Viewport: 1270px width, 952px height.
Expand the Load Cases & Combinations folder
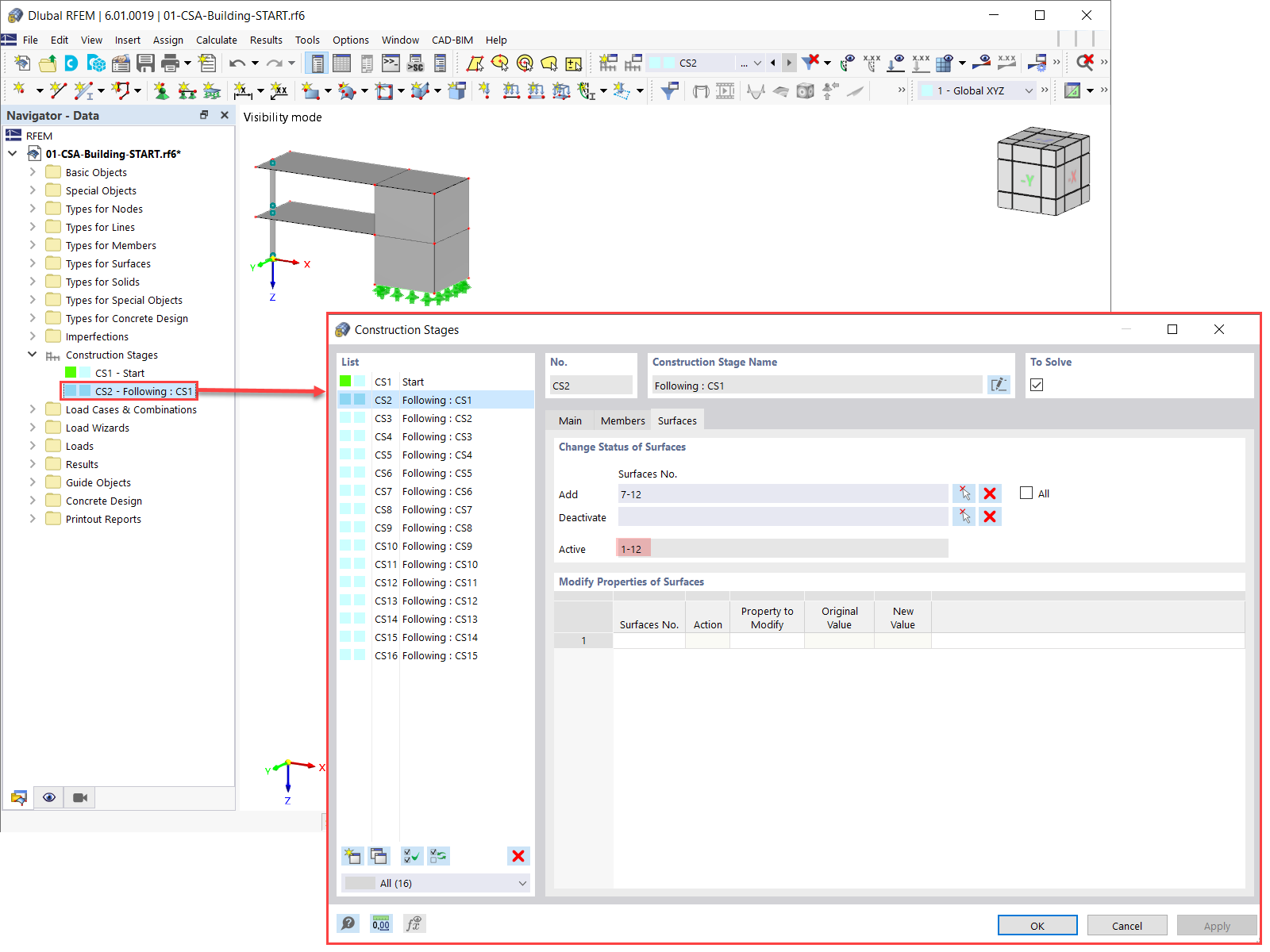[33, 409]
